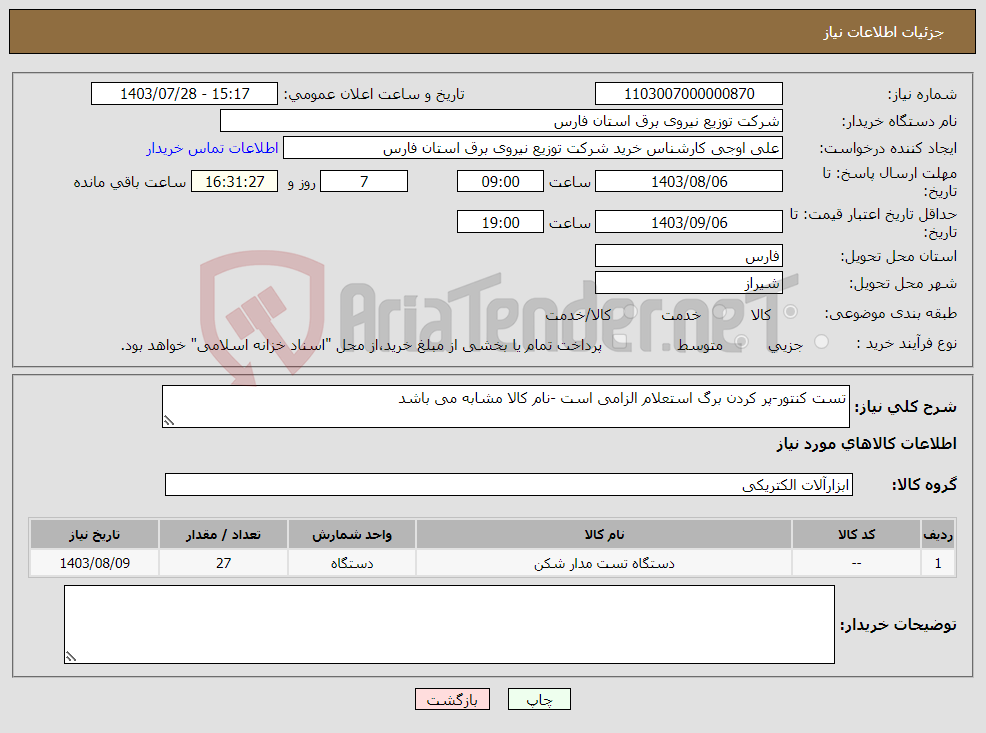This screenshot has height=733, width=986.
Task: Click item name دستگاه تست مدار شکن
Action: pos(604,564)
